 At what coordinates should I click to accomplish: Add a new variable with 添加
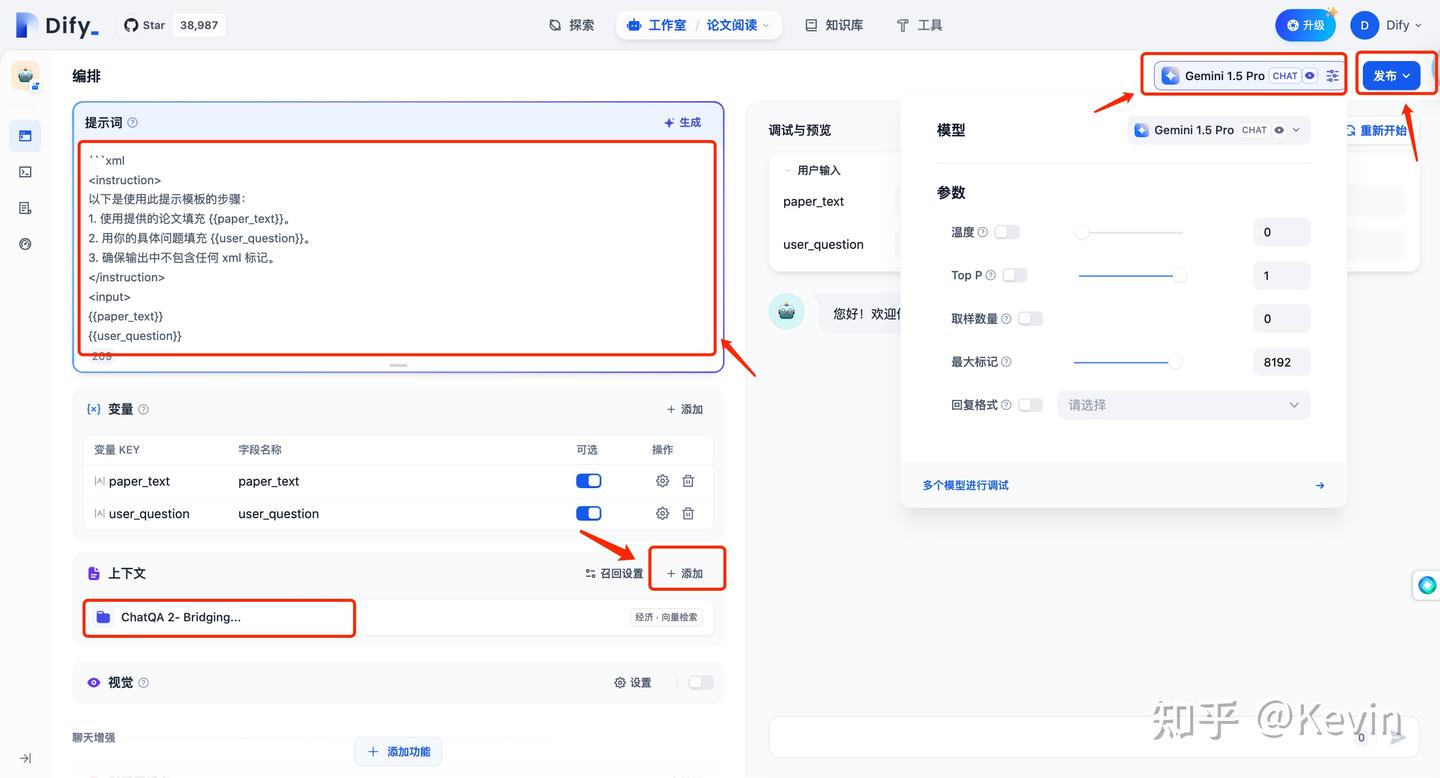[685, 409]
